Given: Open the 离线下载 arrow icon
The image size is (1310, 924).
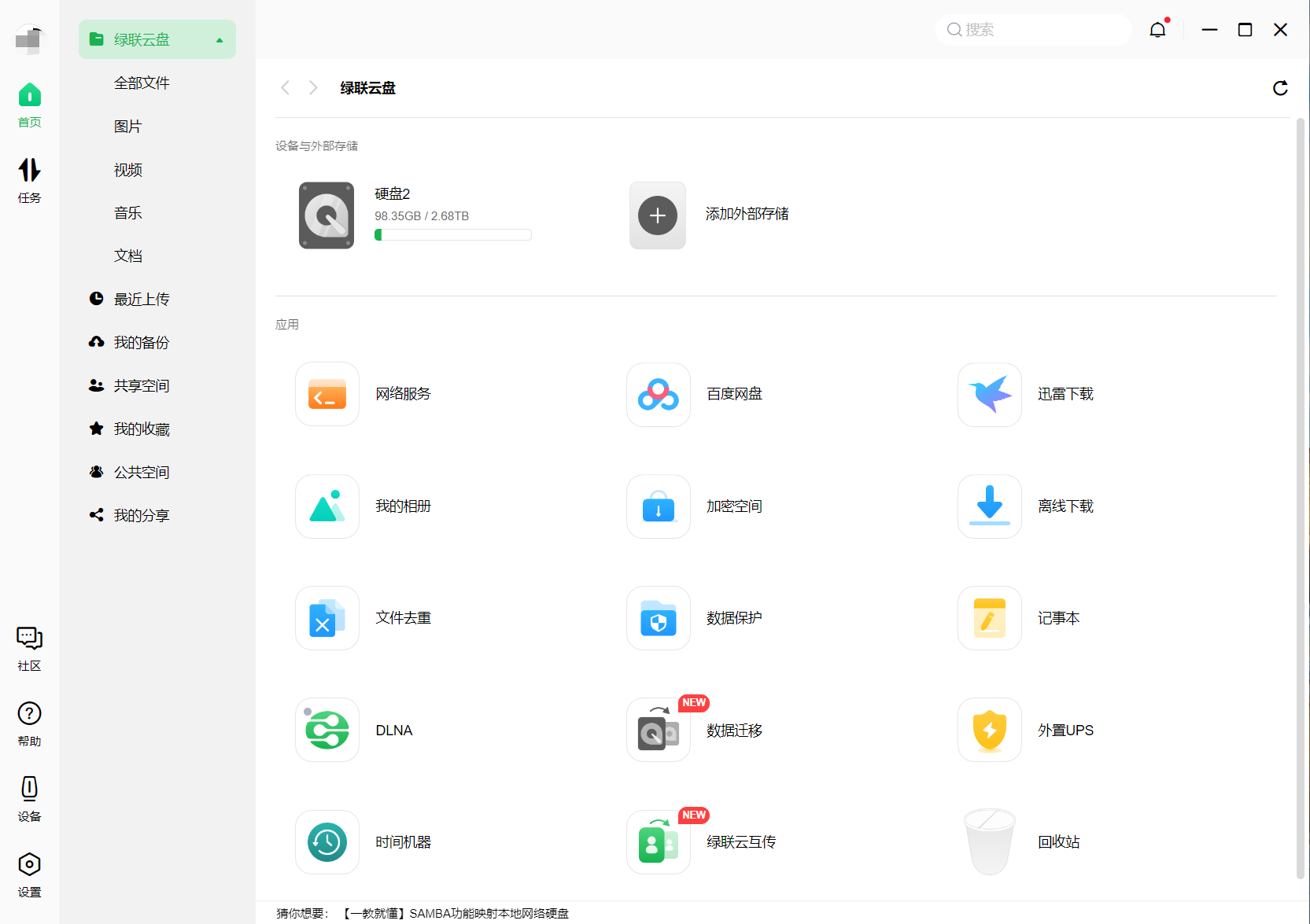Looking at the screenshot, I should [990, 506].
